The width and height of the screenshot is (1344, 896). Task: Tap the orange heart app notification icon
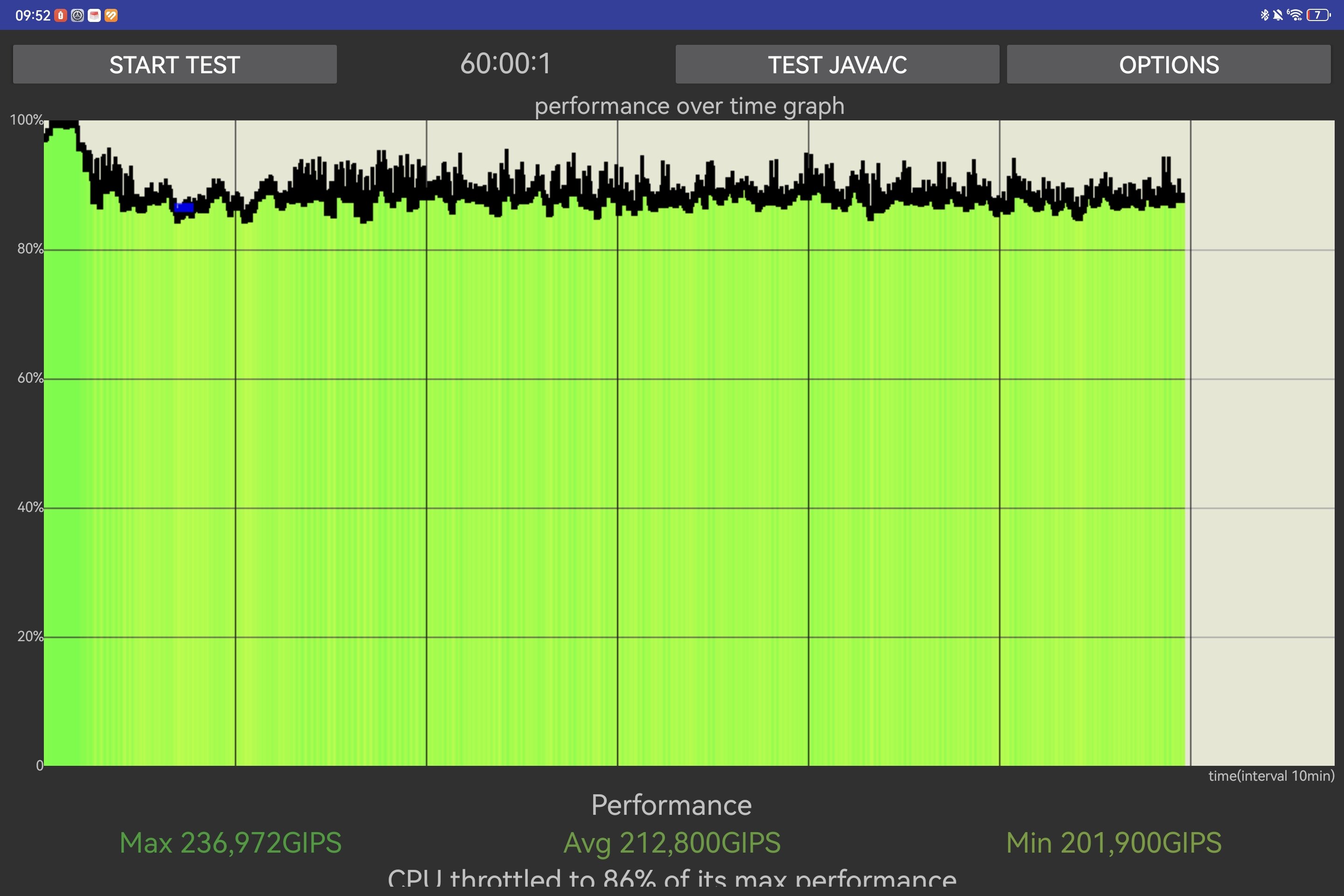click(112, 15)
